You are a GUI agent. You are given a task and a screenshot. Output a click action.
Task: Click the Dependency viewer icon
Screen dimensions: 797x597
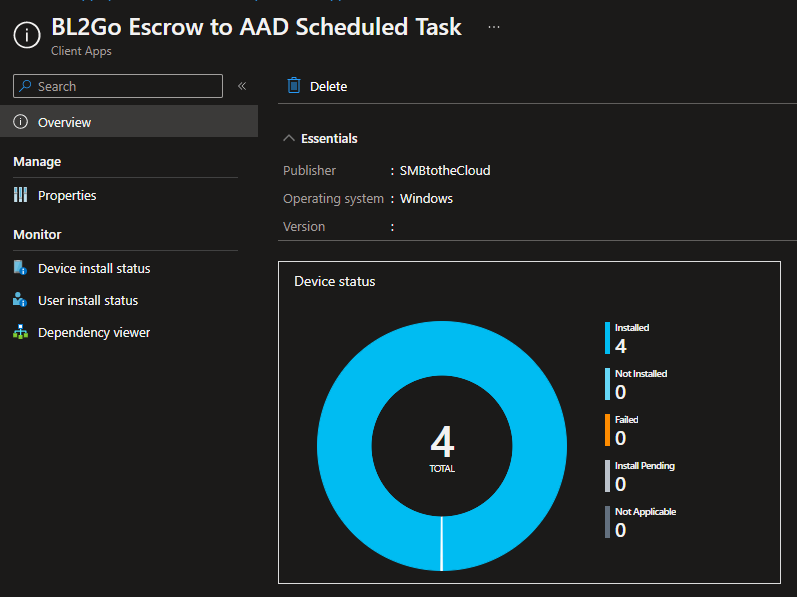coord(20,332)
